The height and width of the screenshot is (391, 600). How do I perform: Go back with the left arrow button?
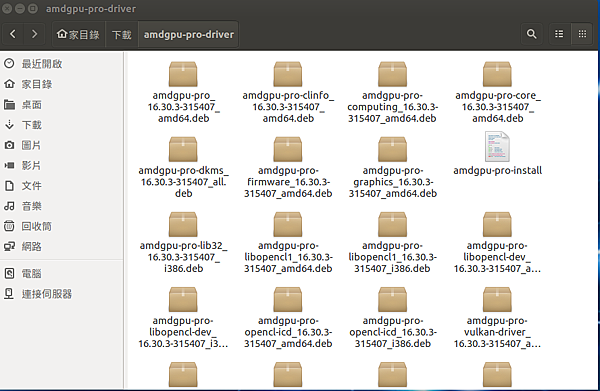13,34
